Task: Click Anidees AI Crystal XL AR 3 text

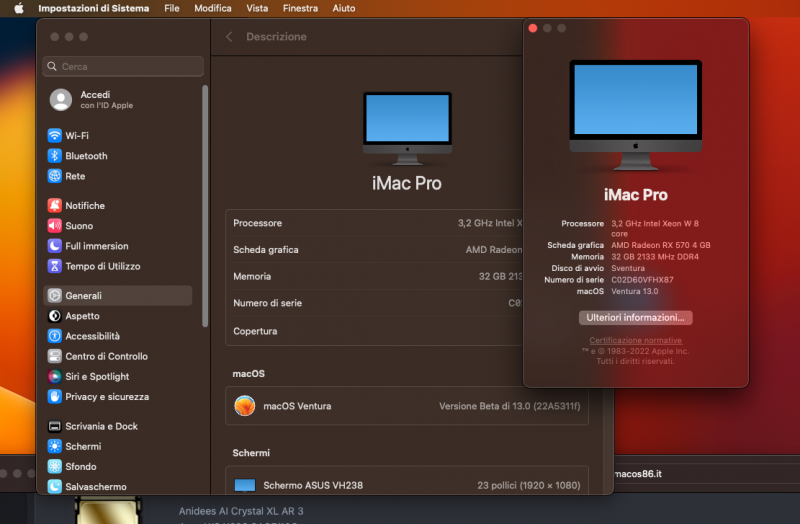Action: coord(241,511)
